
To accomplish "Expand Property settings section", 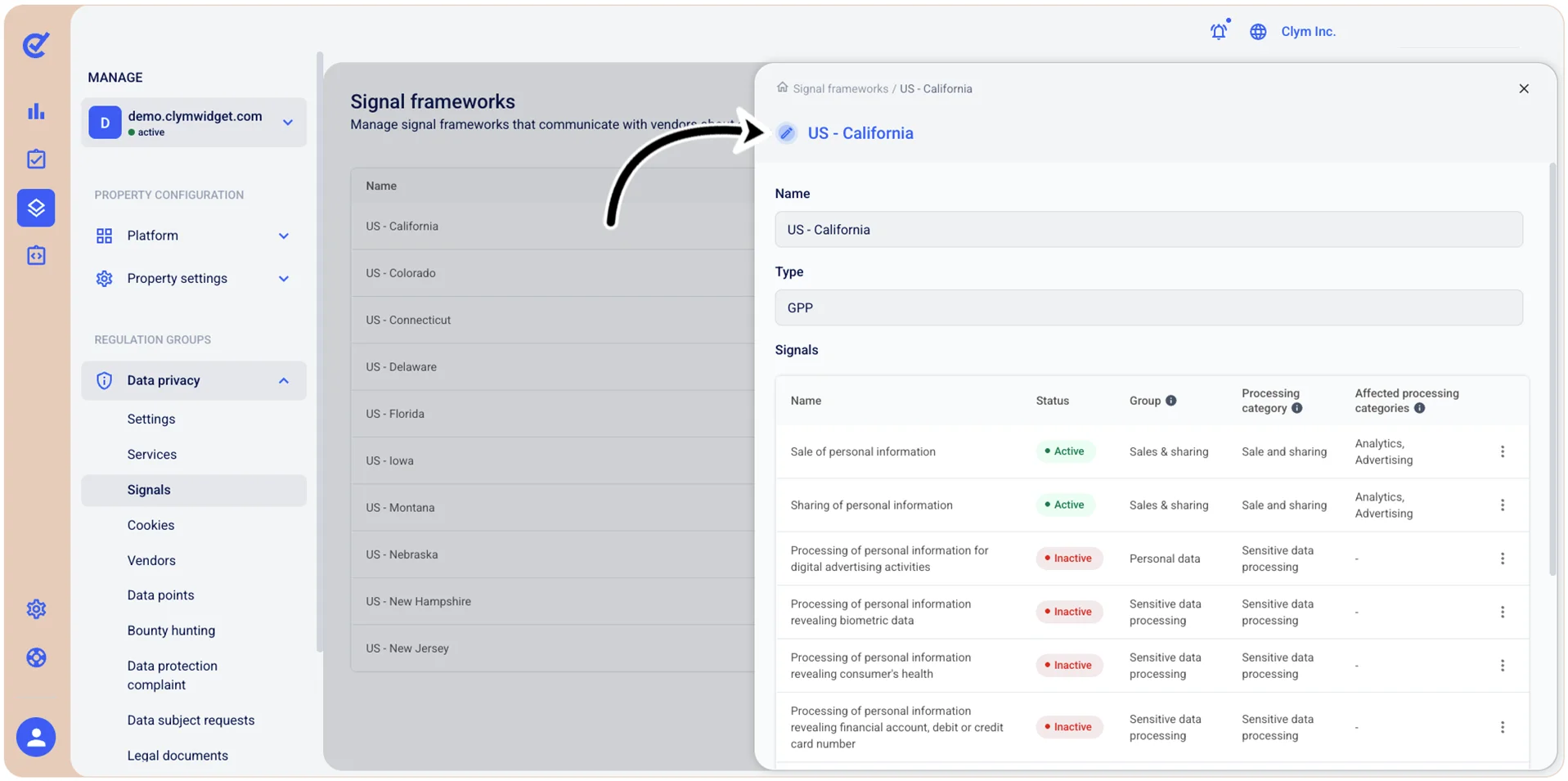I will pyautogui.click(x=194, y=278).
